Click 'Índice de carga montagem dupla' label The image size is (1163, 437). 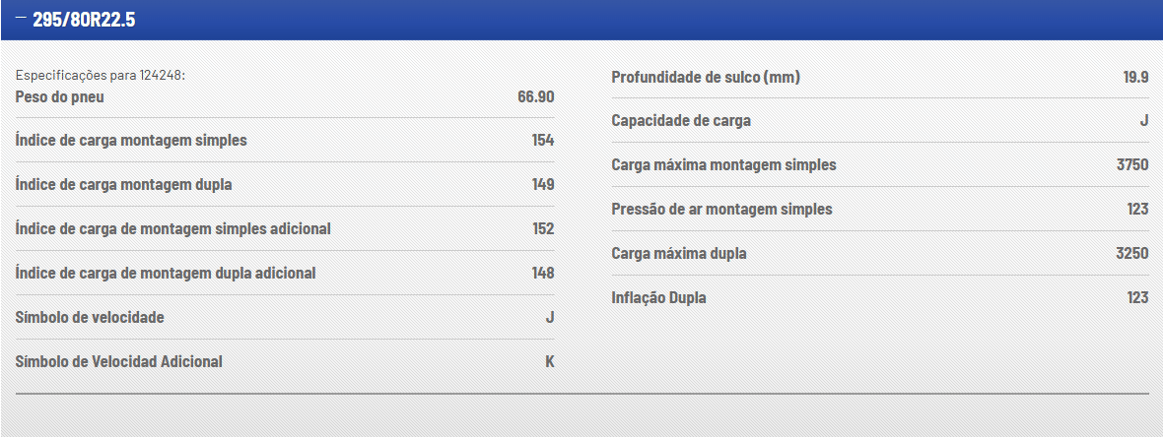tap(124, 185)
